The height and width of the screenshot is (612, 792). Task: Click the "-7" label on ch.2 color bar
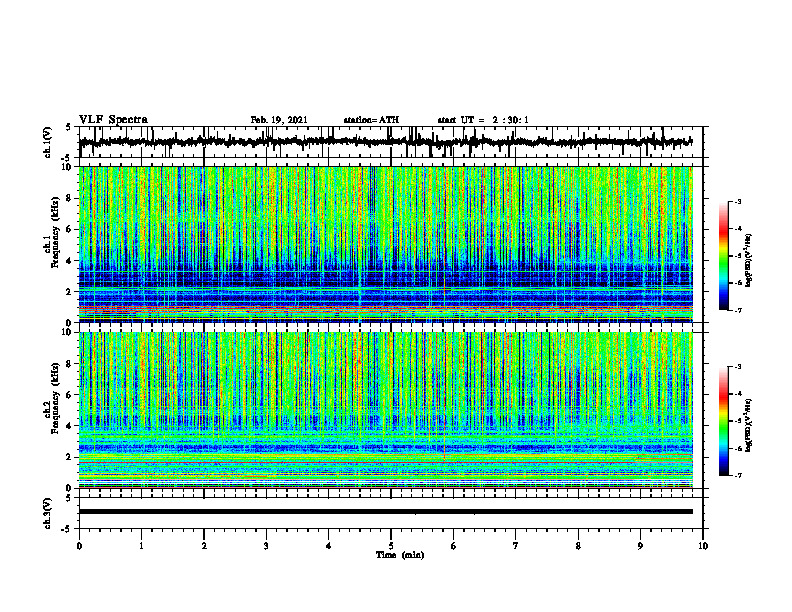pyautogui.click(x=737, y=475)
